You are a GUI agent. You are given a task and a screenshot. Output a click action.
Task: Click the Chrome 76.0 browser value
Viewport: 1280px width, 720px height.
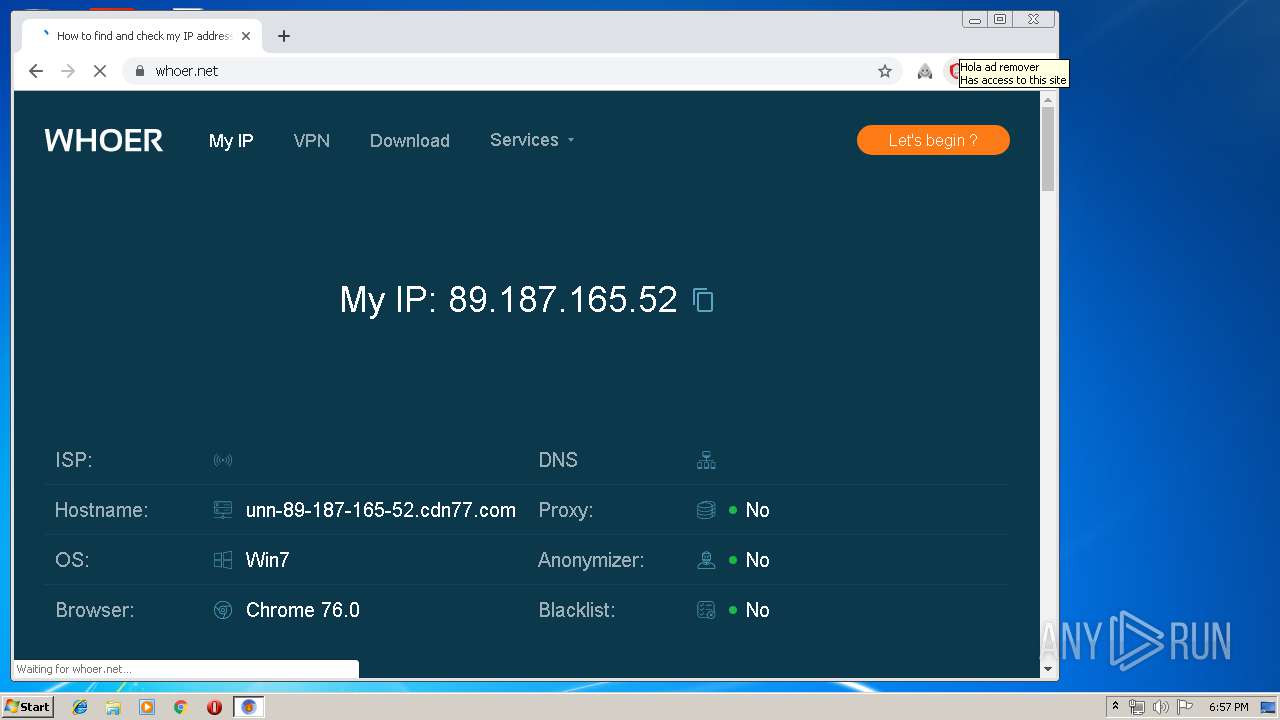303,610
